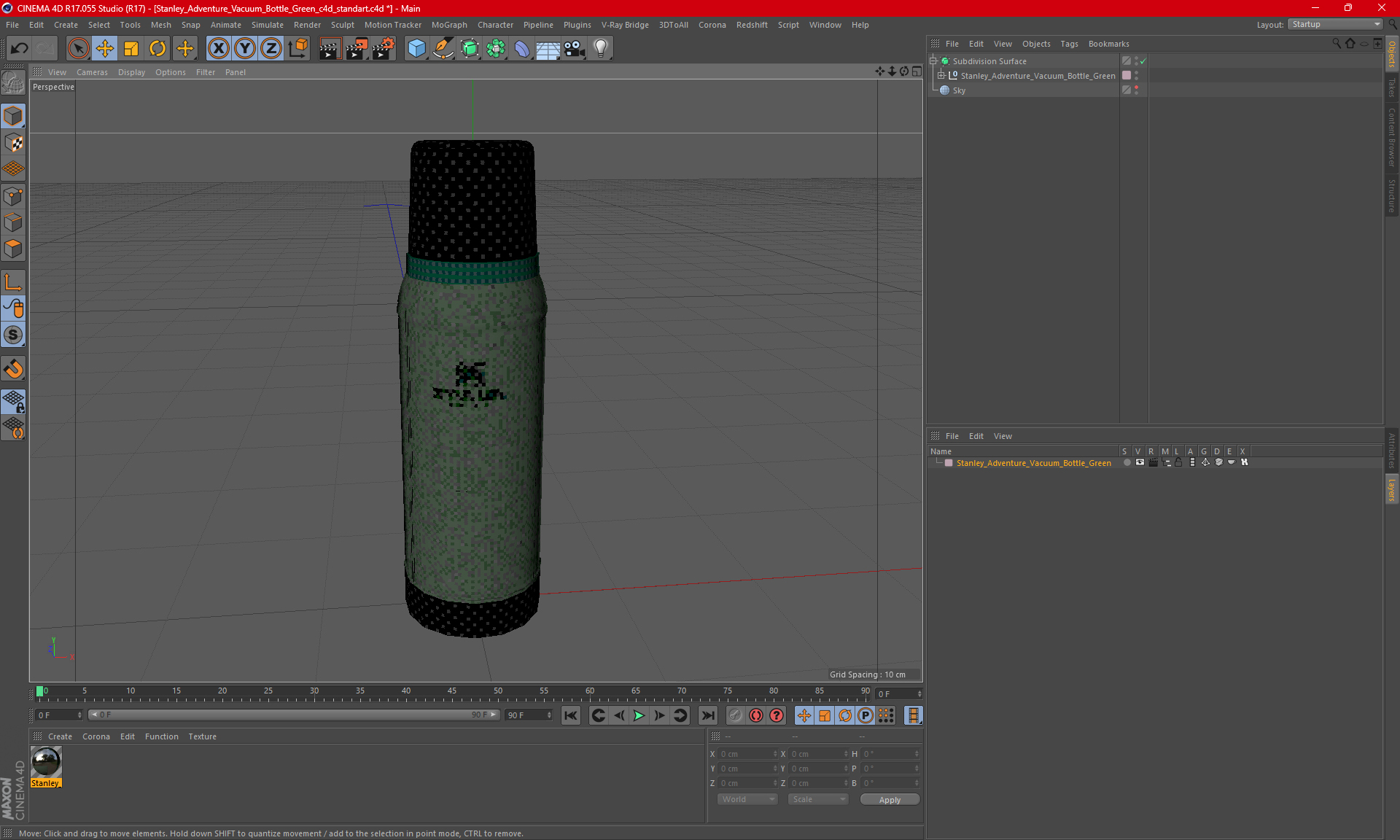
Task: Toggle layer solo dot for Stanley layer
Action: click(1127, 462)
